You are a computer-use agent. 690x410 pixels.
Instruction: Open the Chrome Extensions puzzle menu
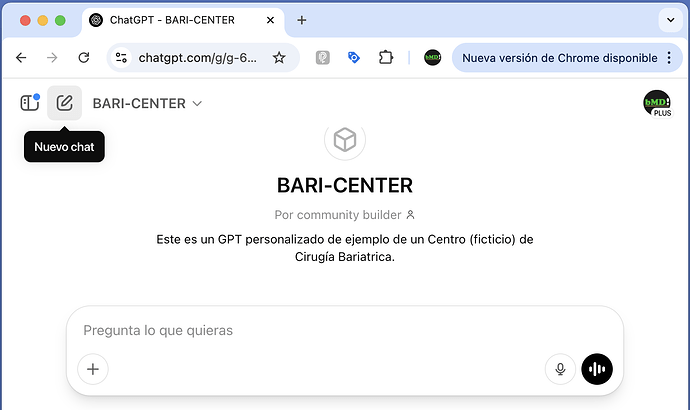pyautogui.click(x=385, y=58)
